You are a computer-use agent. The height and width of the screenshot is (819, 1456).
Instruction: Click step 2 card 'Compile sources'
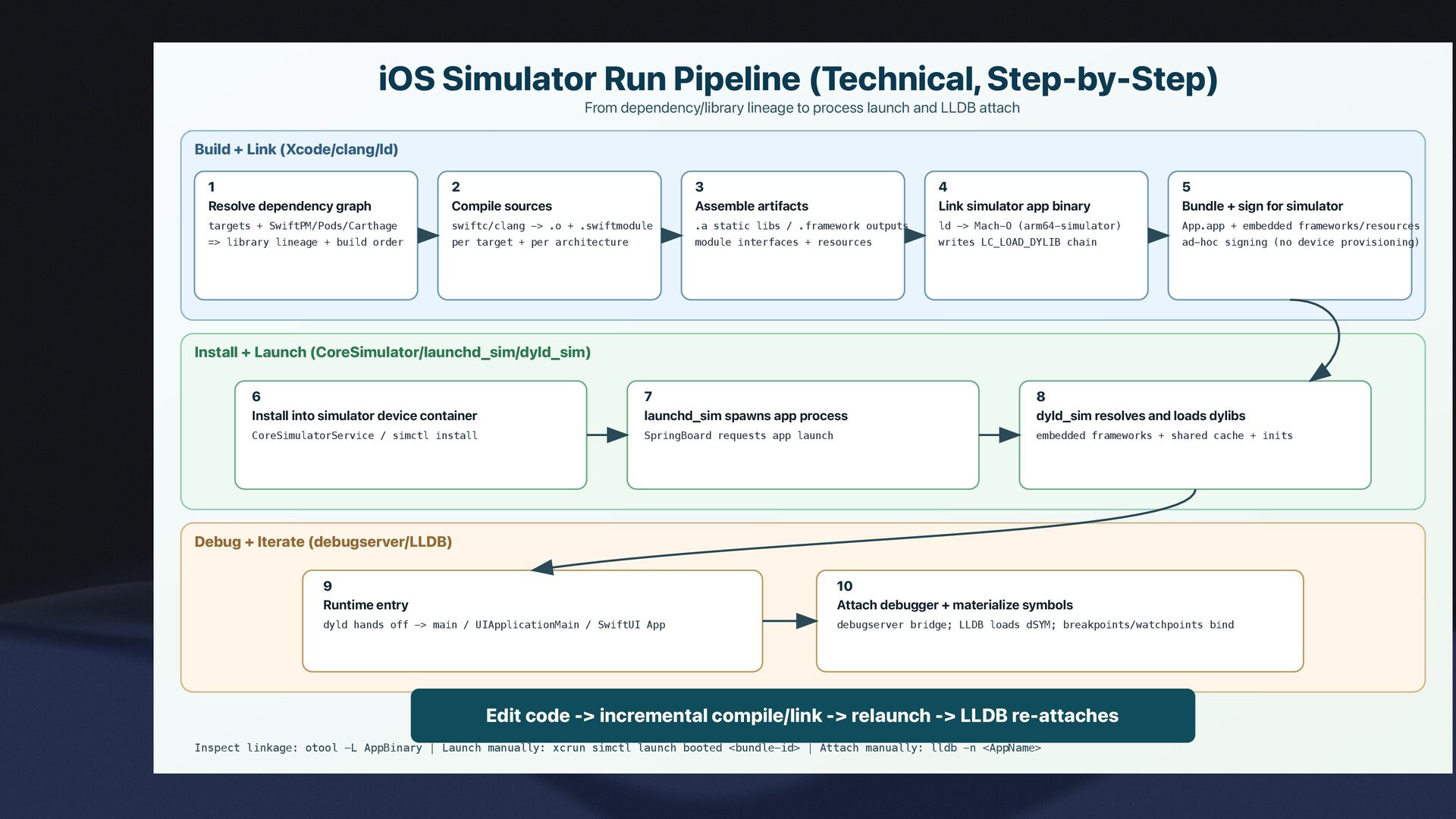(x=549, y=235)
